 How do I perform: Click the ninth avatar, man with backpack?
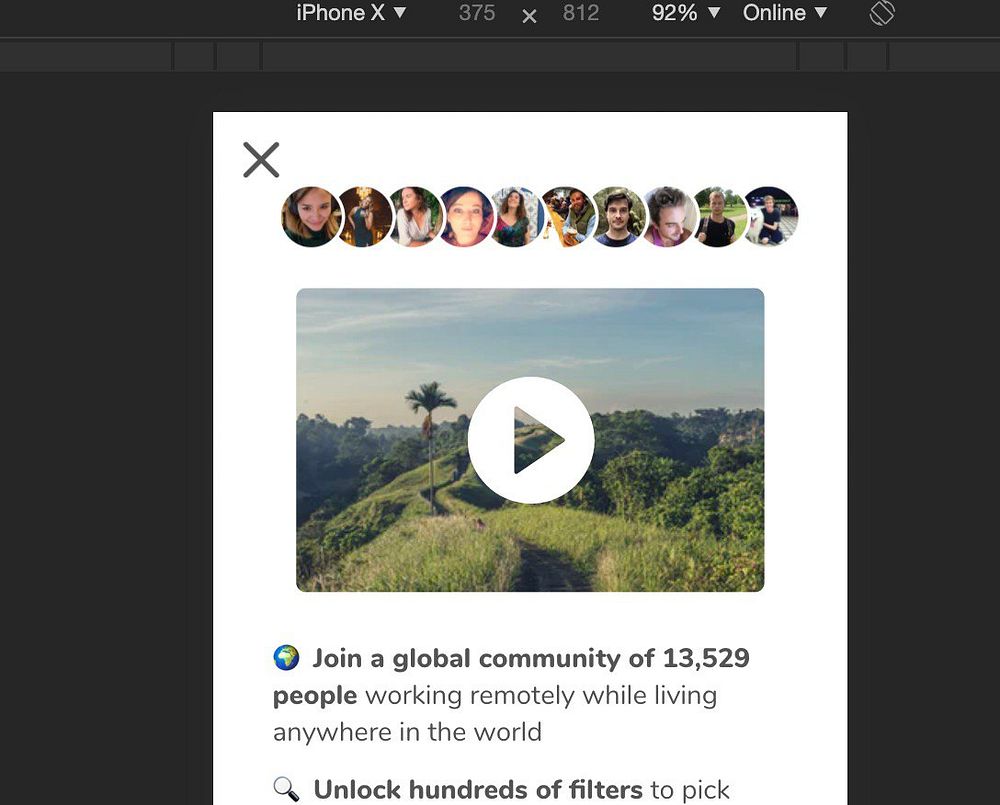pyautogui.click(x=719, y=217)
